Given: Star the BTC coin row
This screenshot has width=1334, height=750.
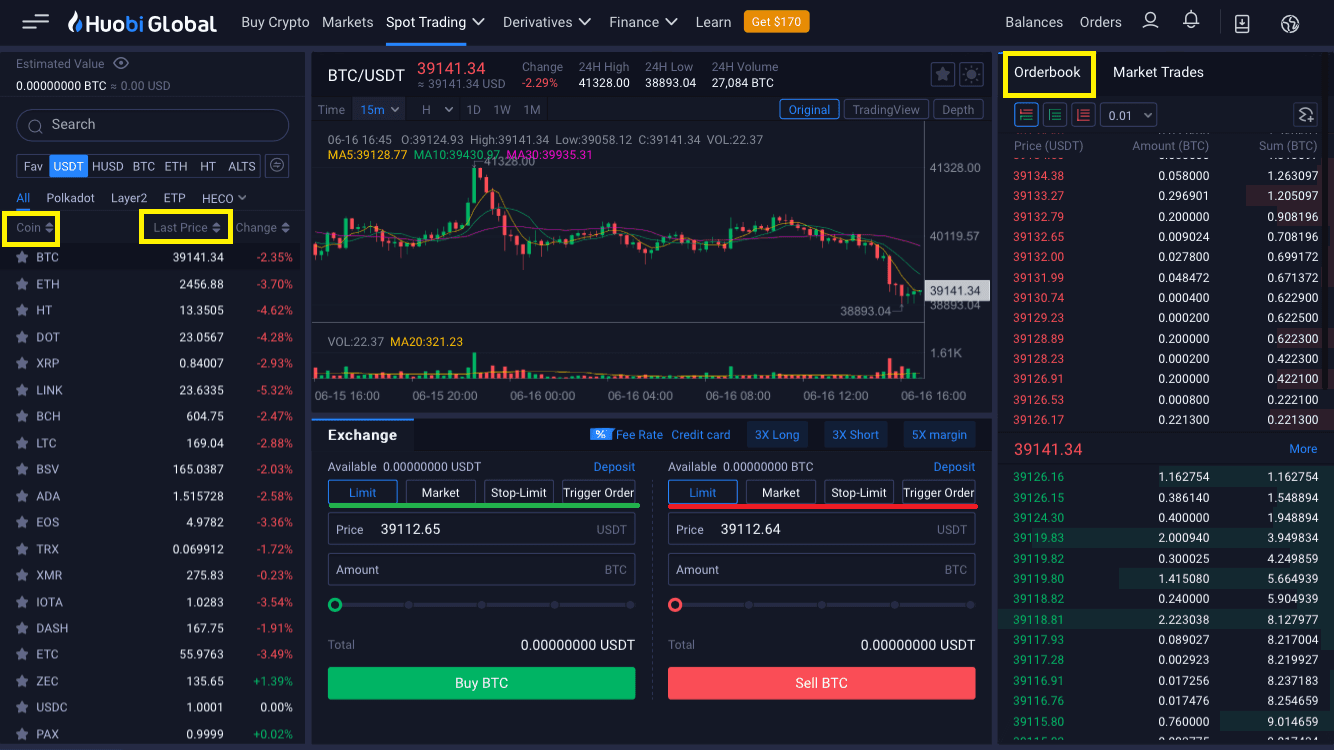Looking at the screenshot, I should click(22, 257).
